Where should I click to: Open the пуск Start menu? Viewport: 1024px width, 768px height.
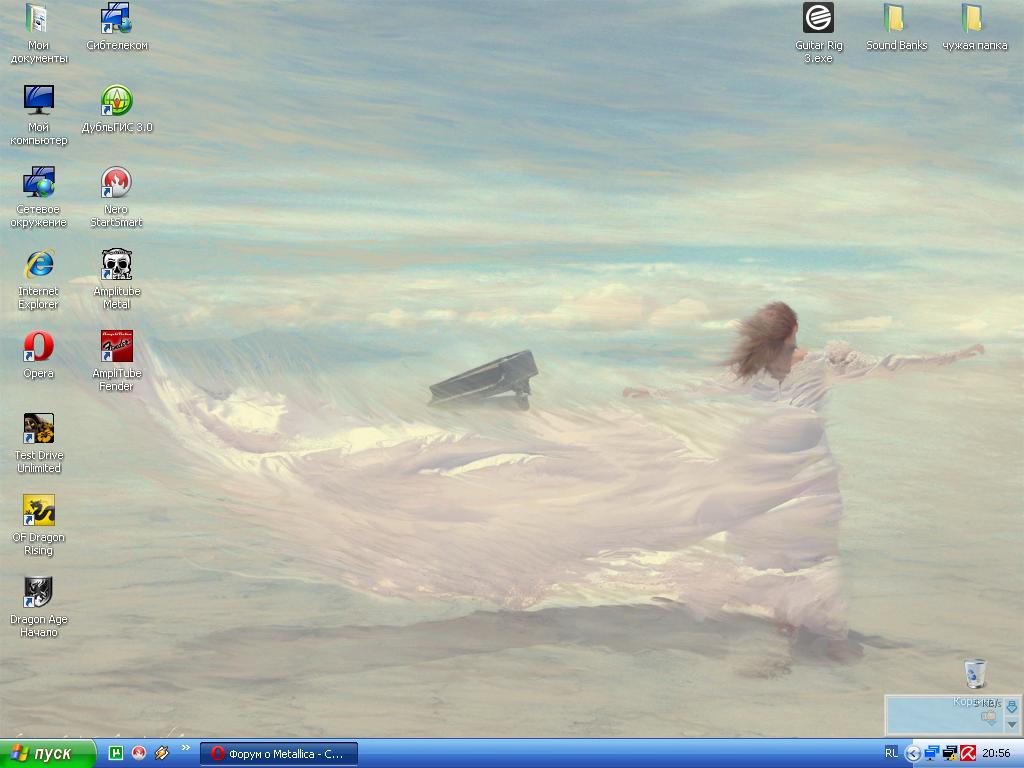pos(47,754)
